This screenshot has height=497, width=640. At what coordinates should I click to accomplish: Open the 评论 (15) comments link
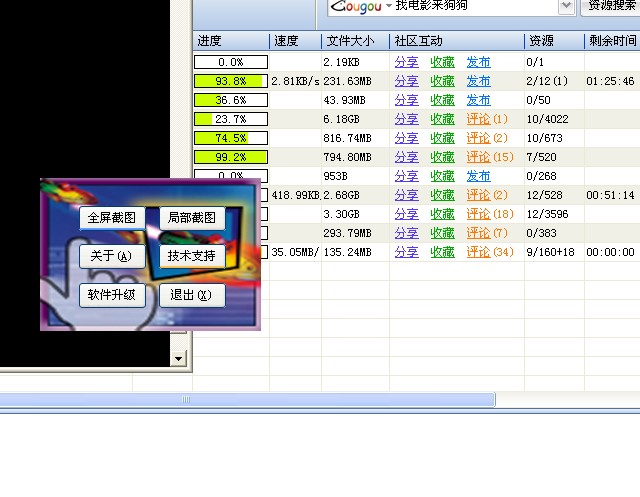tap(490, 157)
